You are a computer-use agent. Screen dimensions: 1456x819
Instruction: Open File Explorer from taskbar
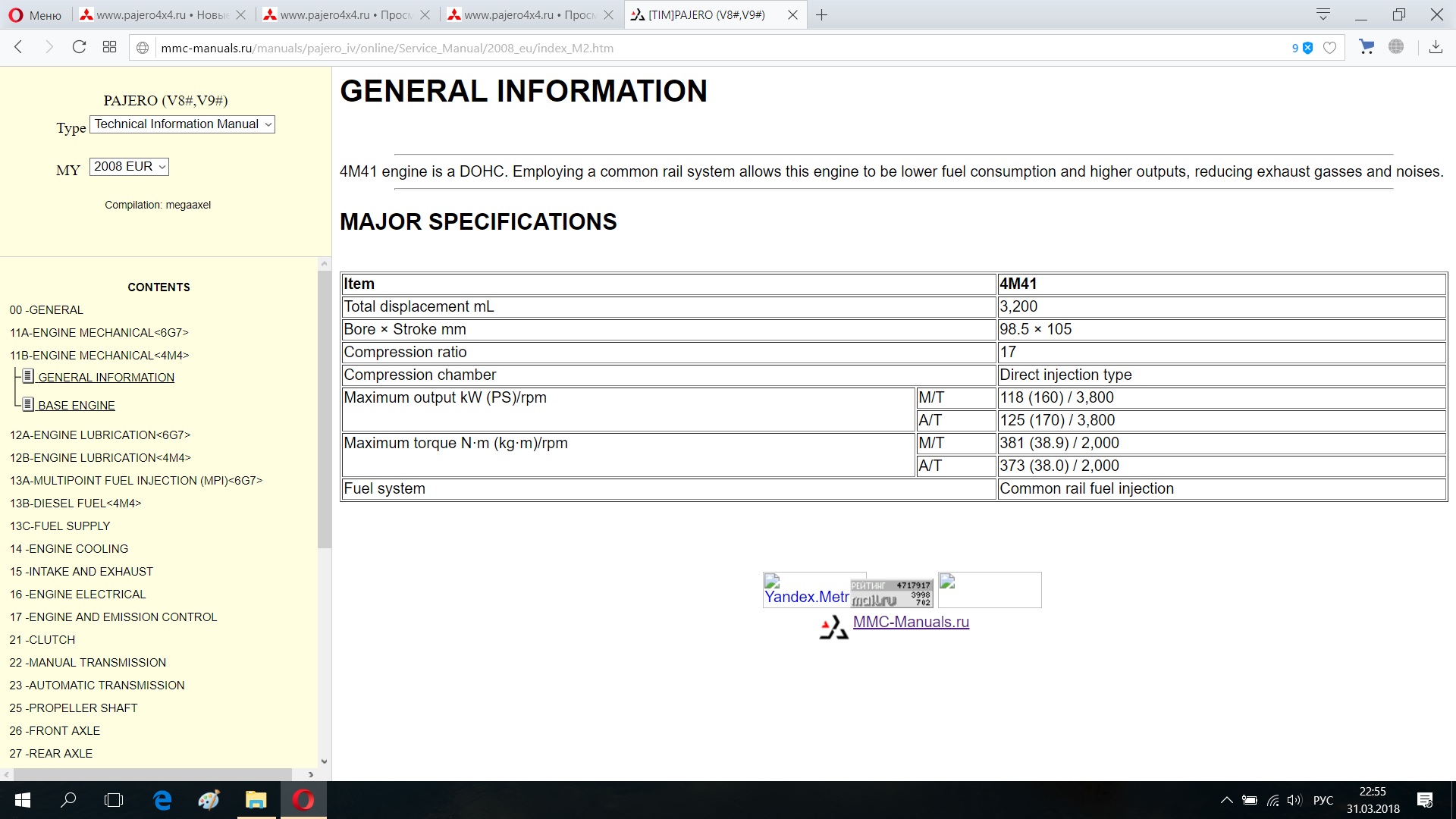[x=256, y=800]
